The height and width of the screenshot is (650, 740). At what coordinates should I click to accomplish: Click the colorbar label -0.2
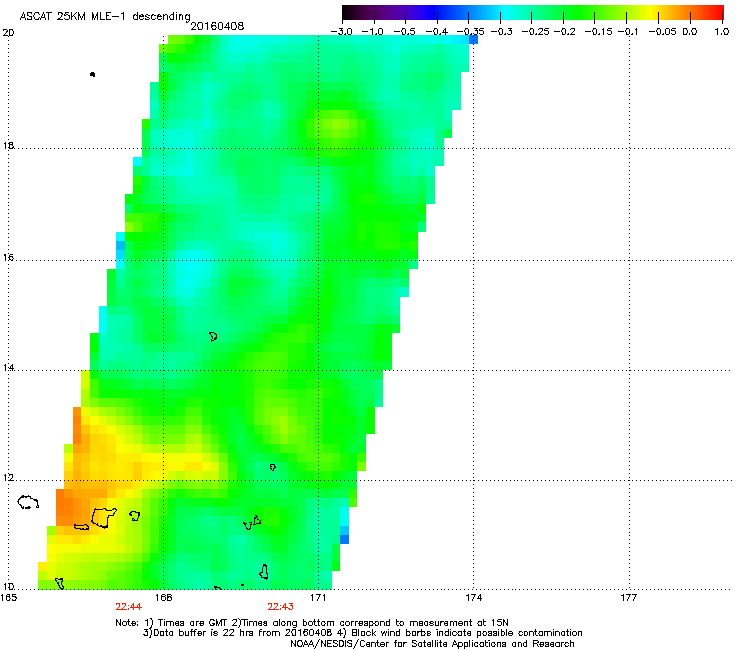click(x=564, y=32)
